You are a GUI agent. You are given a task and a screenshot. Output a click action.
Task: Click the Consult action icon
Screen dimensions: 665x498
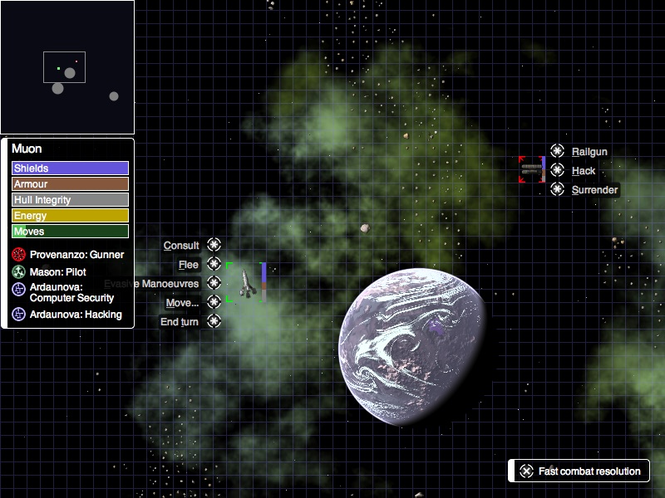[x=214, y=245]
